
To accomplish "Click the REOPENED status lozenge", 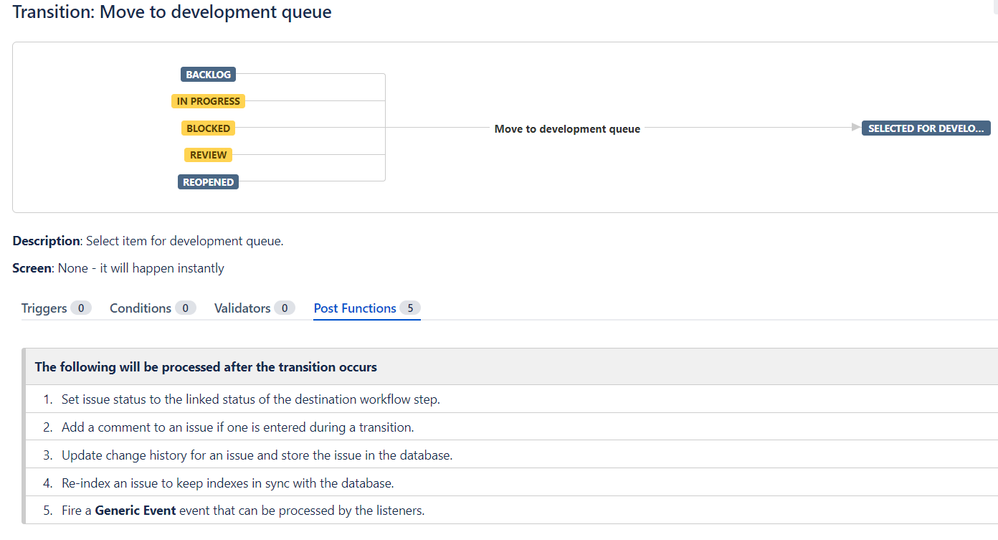I will point(208,182).
